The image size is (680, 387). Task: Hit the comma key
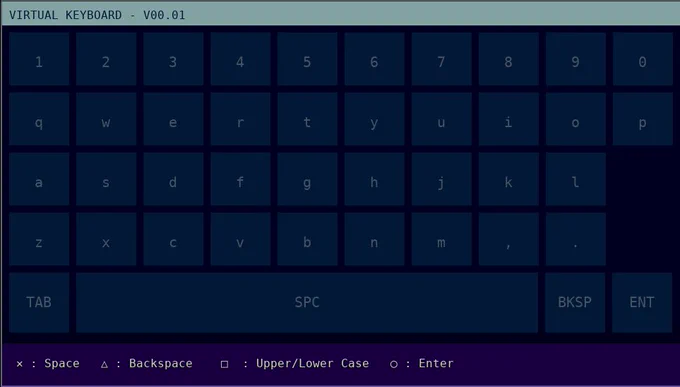(509, 239)
